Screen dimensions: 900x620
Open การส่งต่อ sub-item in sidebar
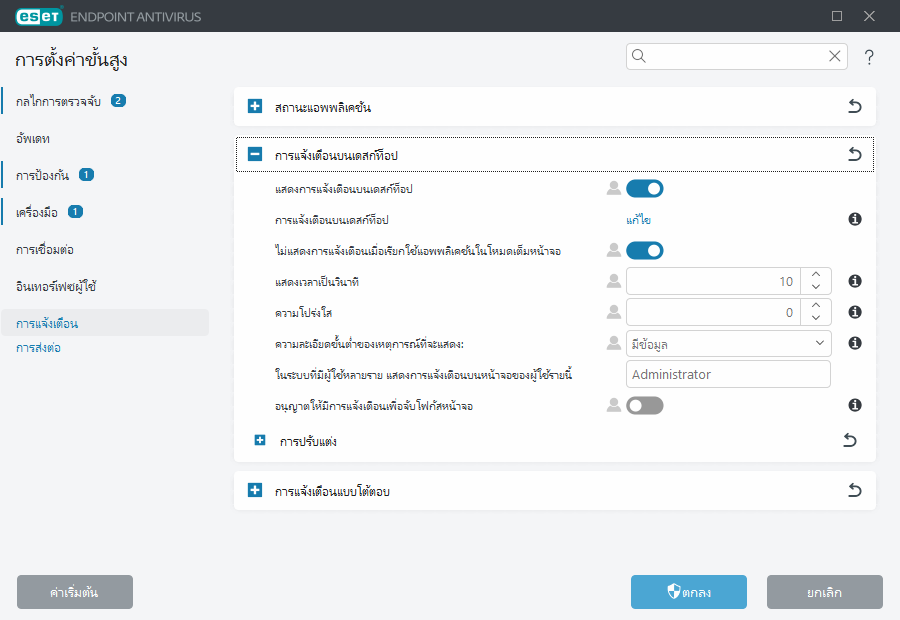[38, 348]
